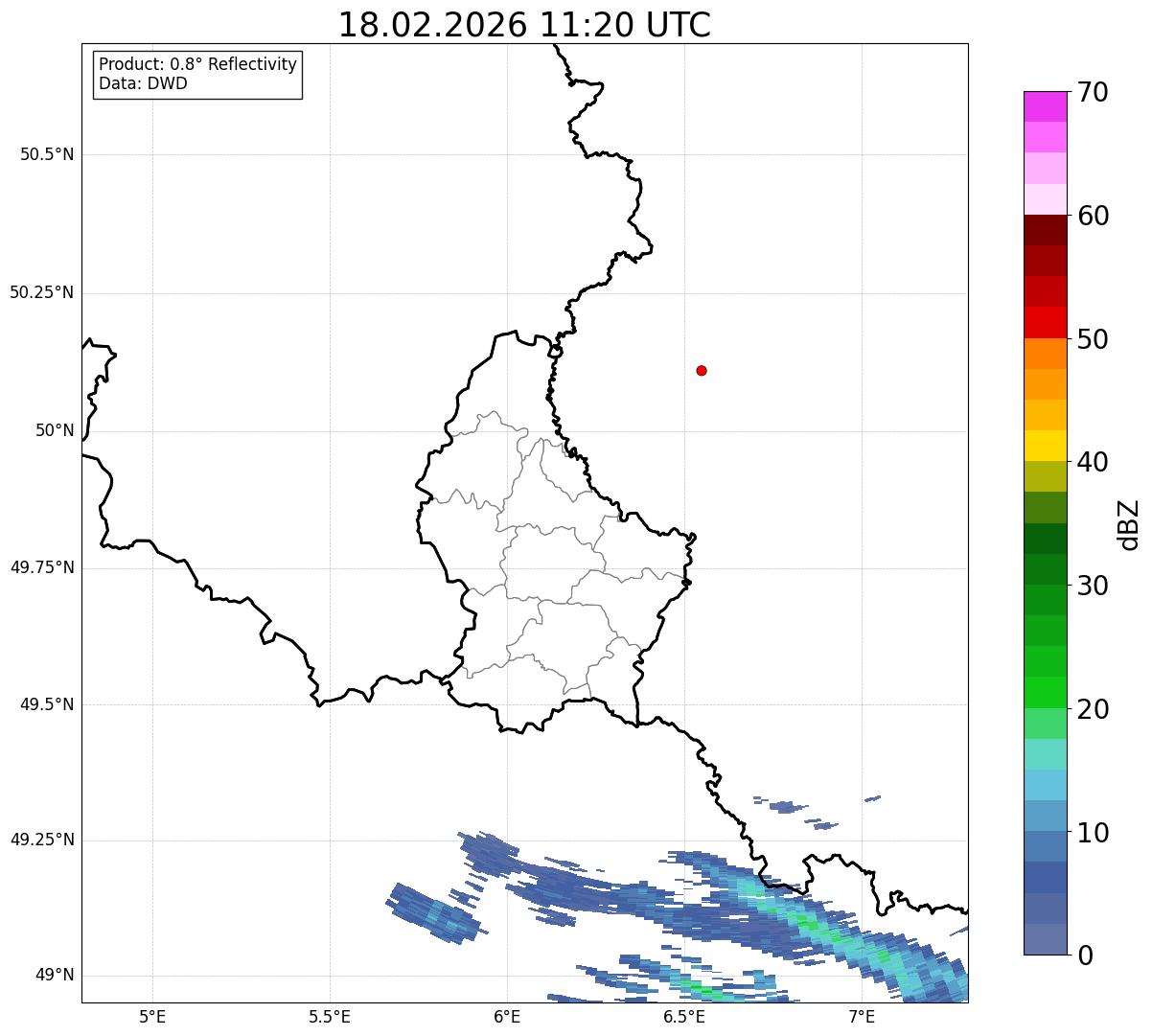This screenshot has width=1152, height=1036.
Task: Click the bright red colorbar swatch above 50
Action: click(x=1045, y=322)
